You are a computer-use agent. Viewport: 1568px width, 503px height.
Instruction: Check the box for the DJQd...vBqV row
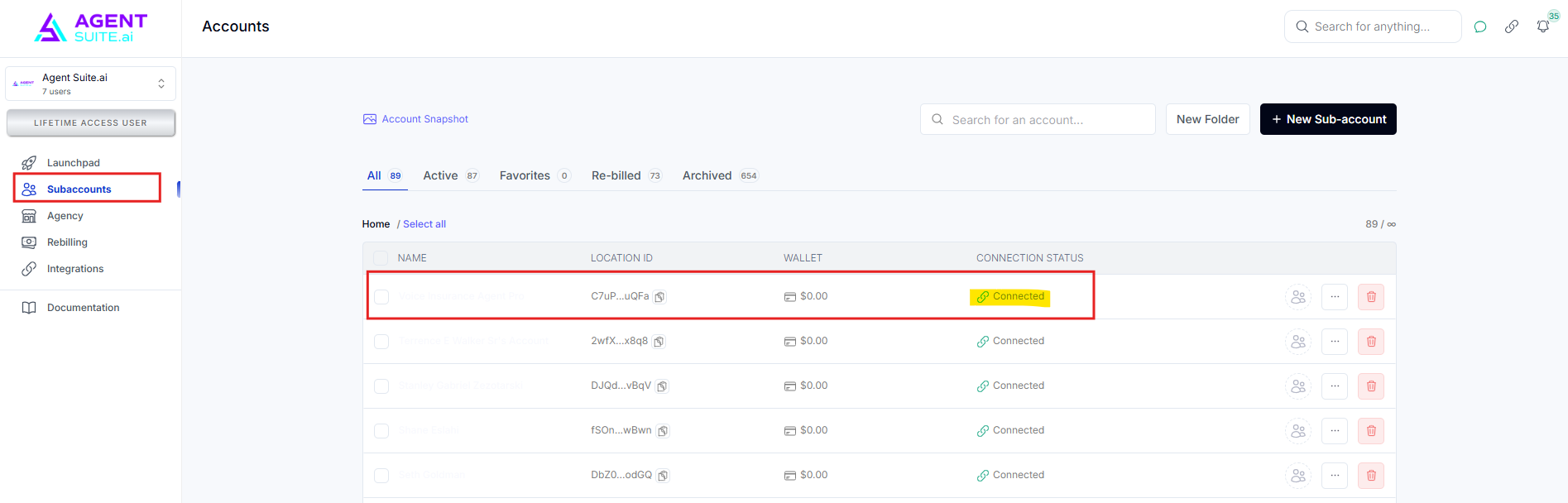point(381,386)
